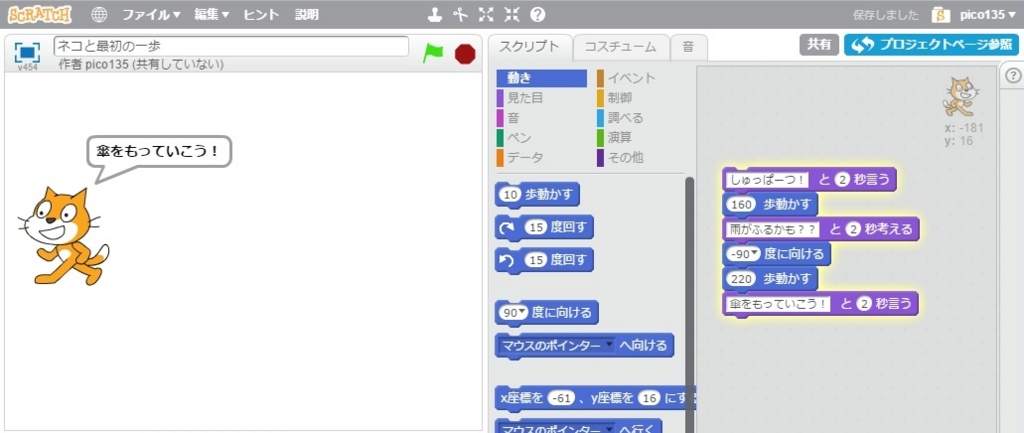Click the 共有 share button
The image size is (1024, 433).
pyautogui.click(x=819, y=44)
